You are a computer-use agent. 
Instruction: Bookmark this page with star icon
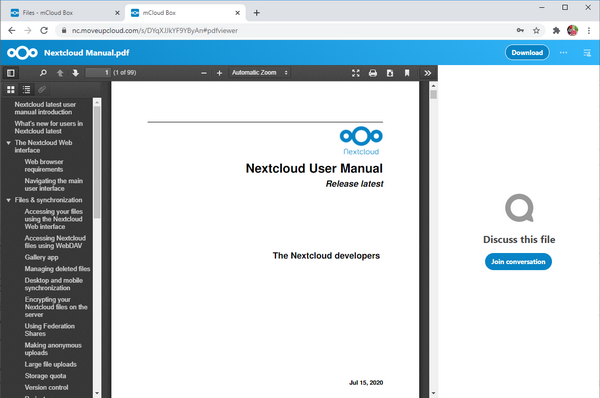coord(536,31)
